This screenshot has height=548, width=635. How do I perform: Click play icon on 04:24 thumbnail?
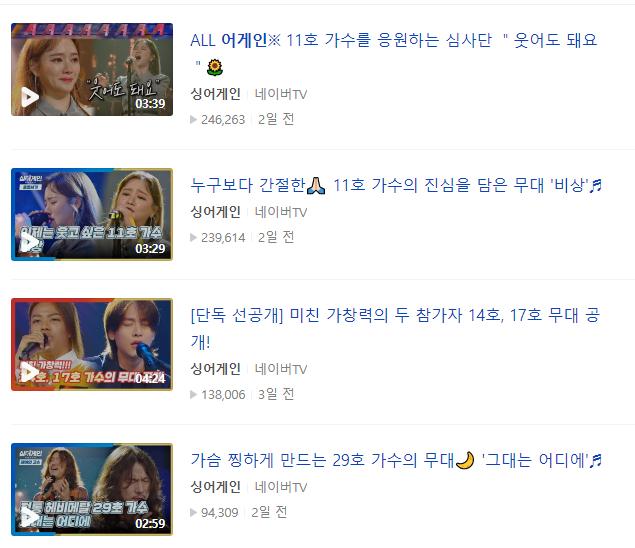[x=30, y=372]
